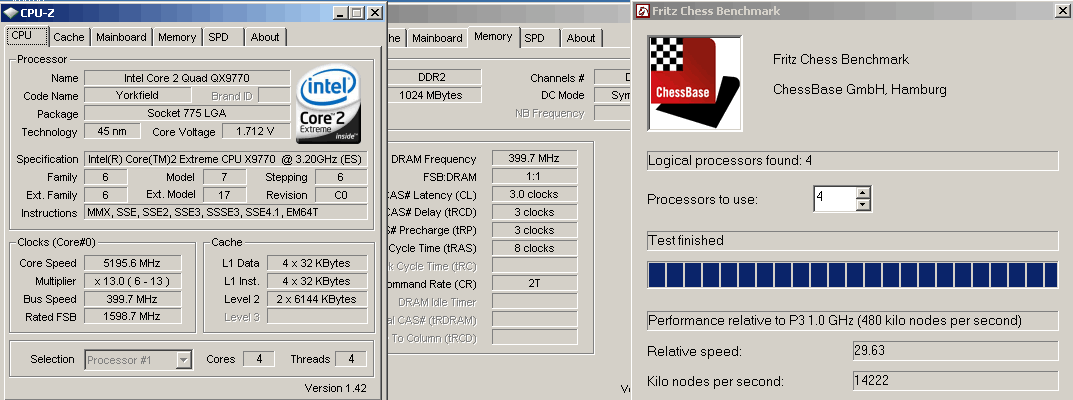
Task: Click the Version 1.42 label in CPU-Z
Action: pyautogui.click(x=335, y=388)
